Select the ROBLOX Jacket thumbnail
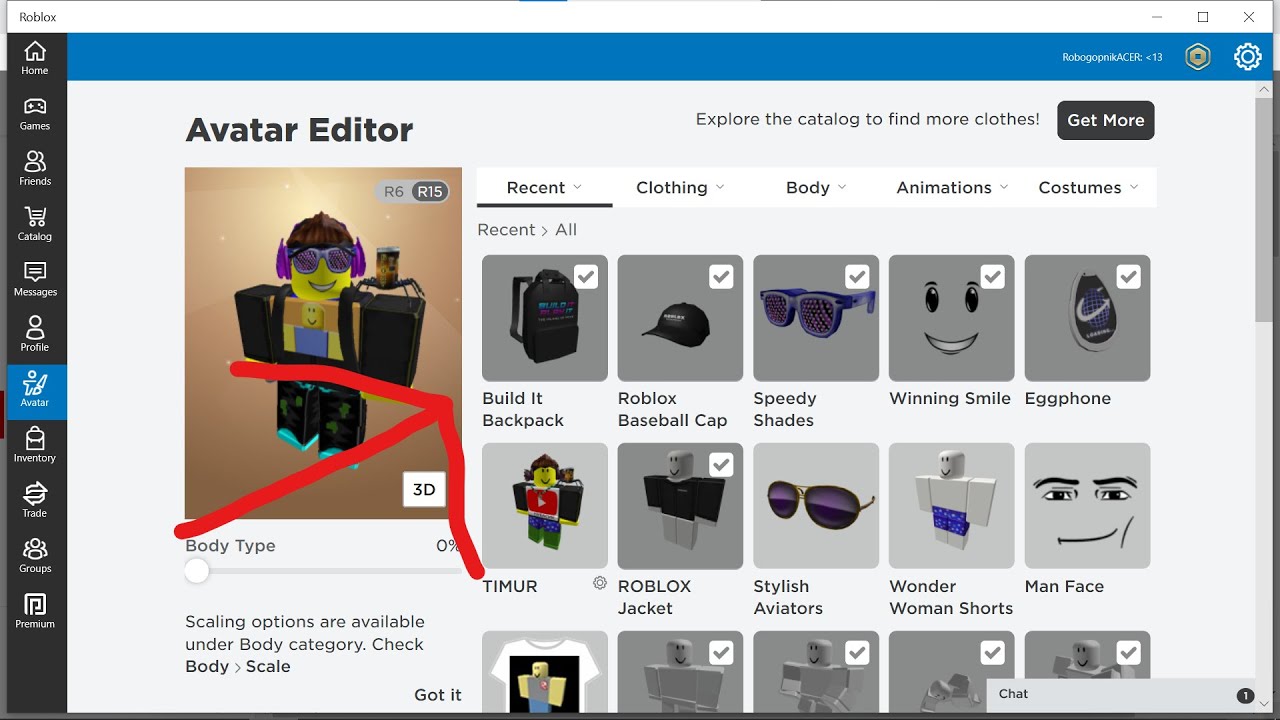 coord(680,506)
